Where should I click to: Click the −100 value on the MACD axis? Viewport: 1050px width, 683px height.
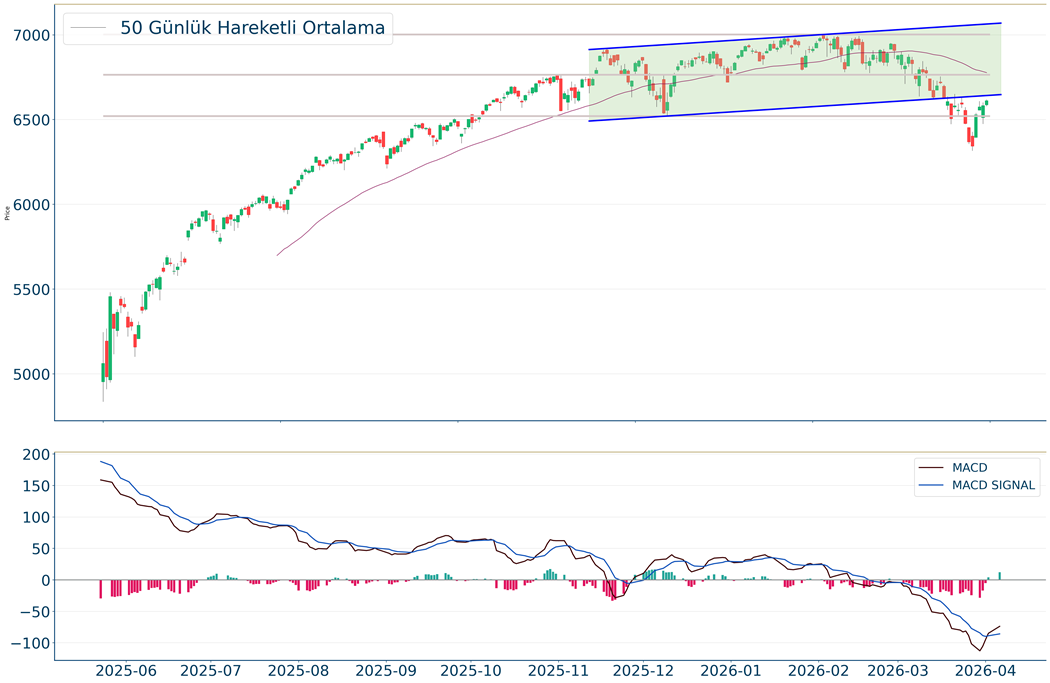pyautogui.click(x=28, y=643)
